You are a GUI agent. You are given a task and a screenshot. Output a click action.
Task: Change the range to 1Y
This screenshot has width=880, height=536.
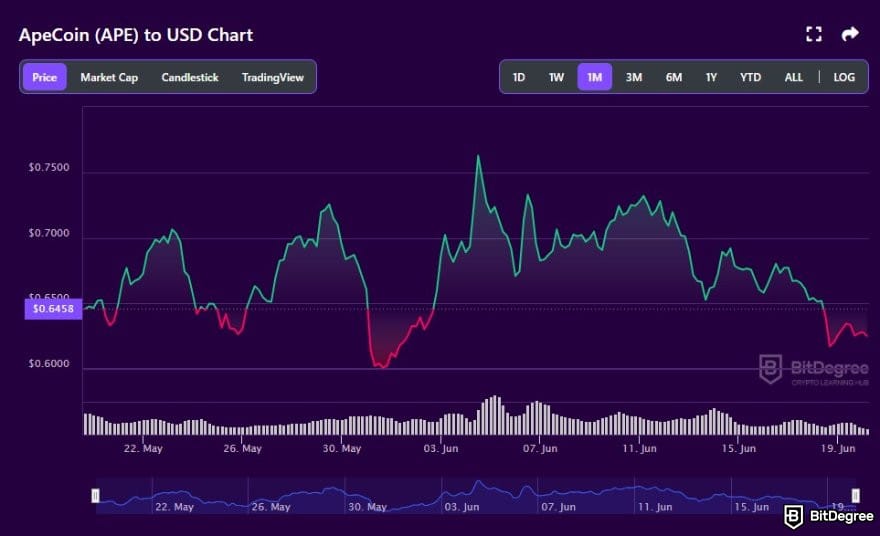[711, 77]
